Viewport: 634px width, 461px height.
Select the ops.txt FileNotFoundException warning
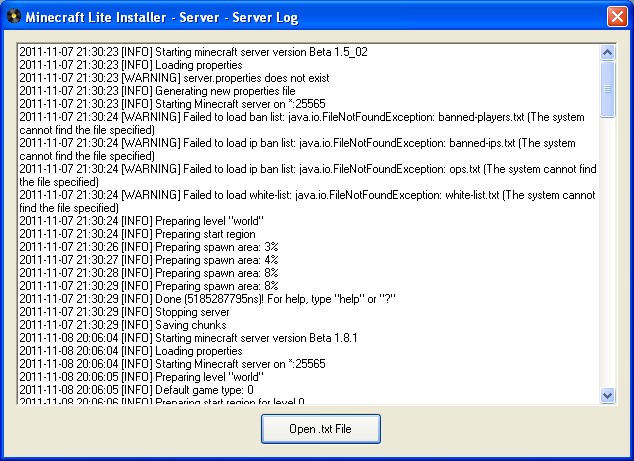click(308, 175)
